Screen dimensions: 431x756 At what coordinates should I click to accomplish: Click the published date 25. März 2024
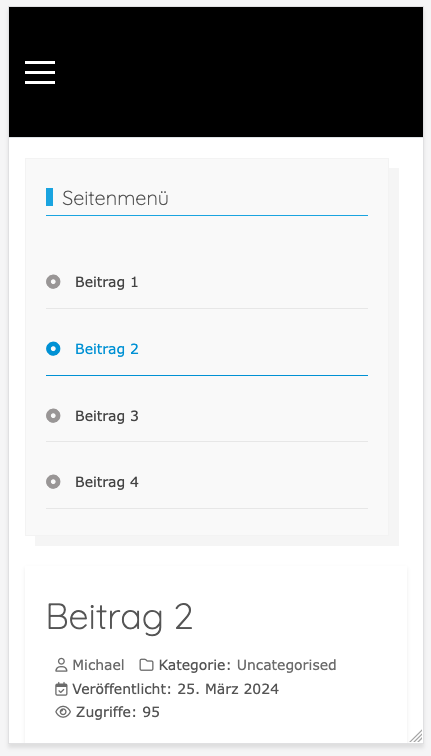click(228, 689)
